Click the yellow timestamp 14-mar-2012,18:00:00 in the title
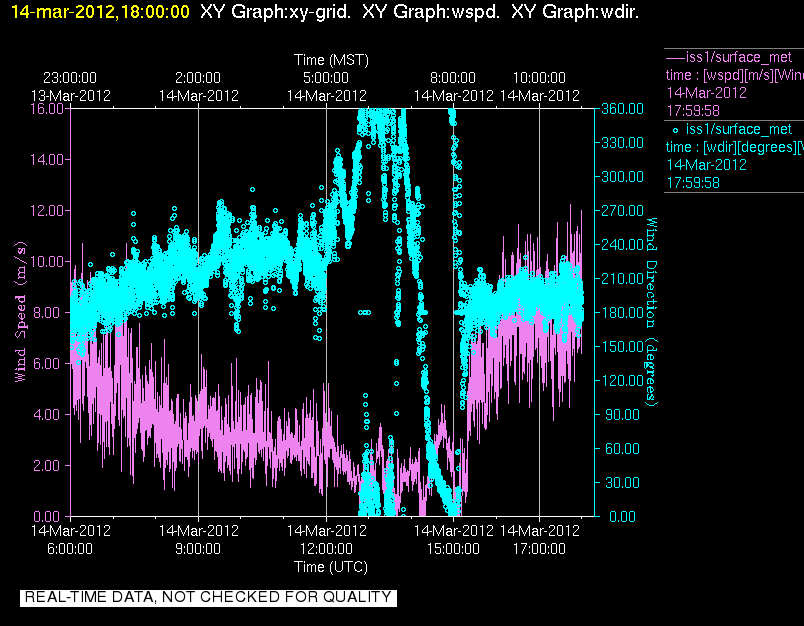The width and height of the screenshot is (804, 626). pos(100,11)
